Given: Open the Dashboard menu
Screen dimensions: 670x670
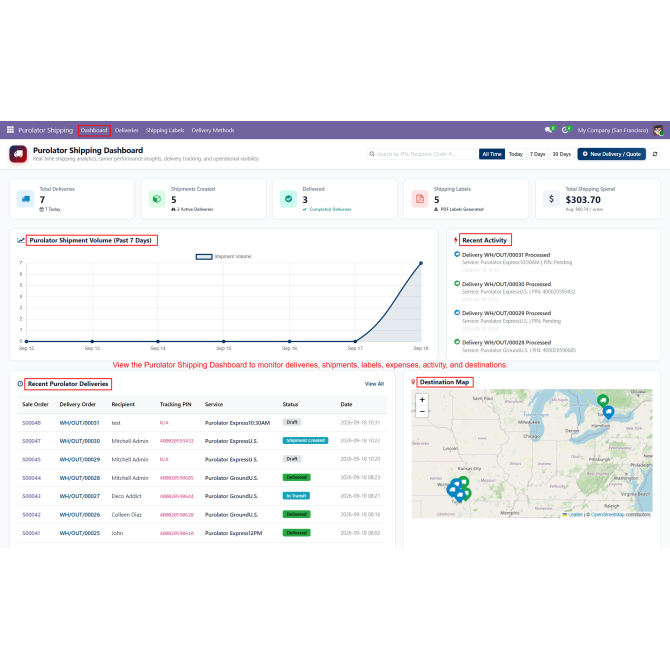Looking at the screenshot, I should pos(94,130).
